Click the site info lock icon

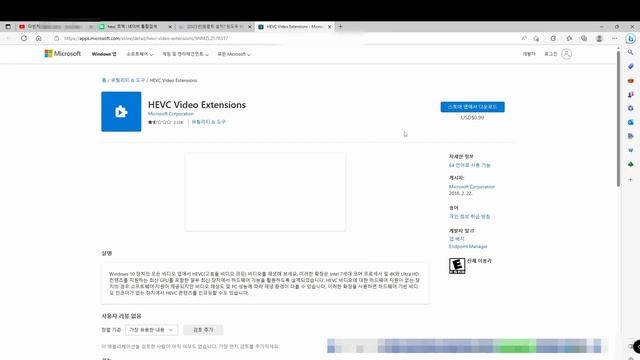point(57,38)
